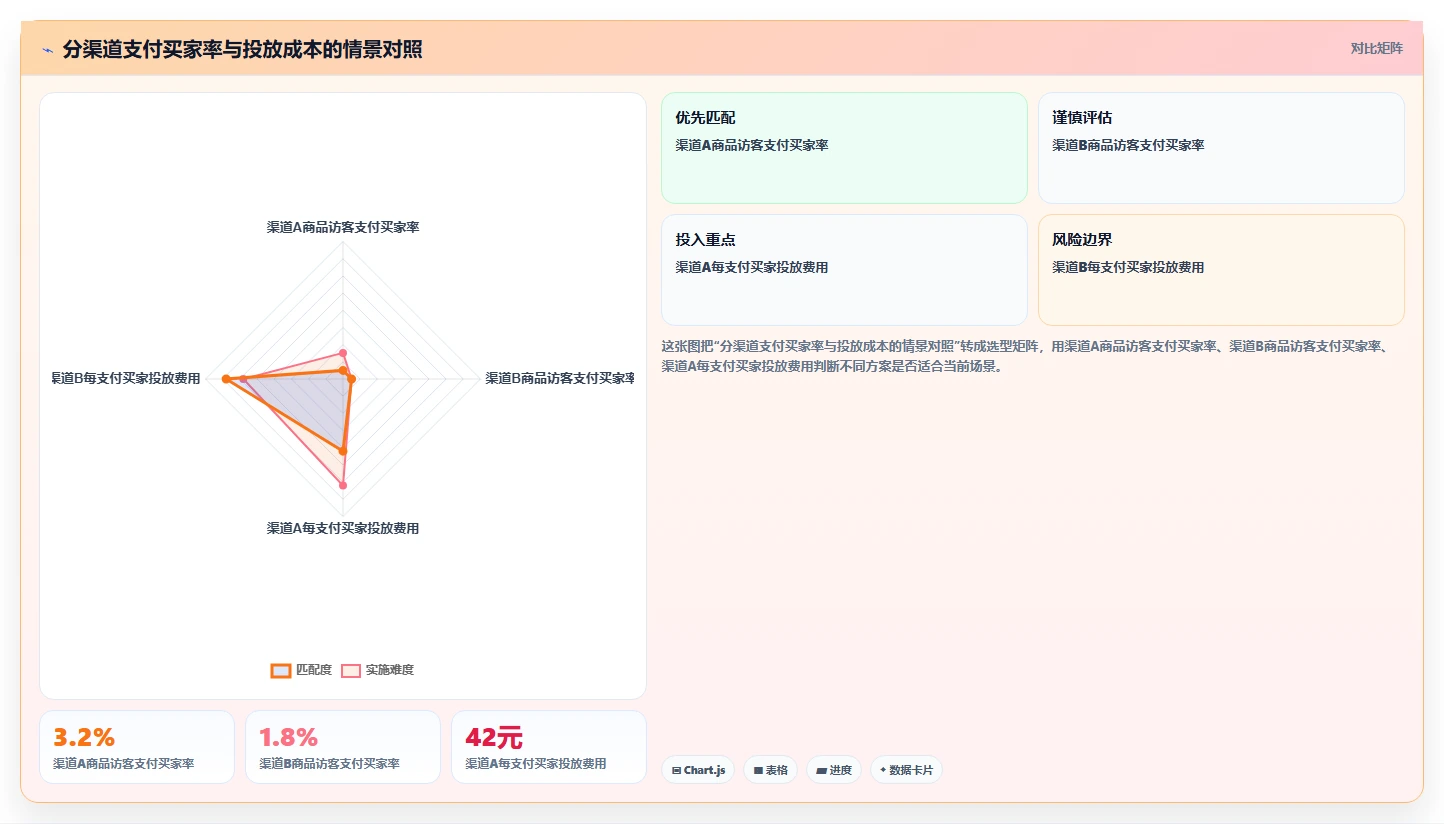
Task: Click the 3.2% stat card
Action: tap(136, 747)
